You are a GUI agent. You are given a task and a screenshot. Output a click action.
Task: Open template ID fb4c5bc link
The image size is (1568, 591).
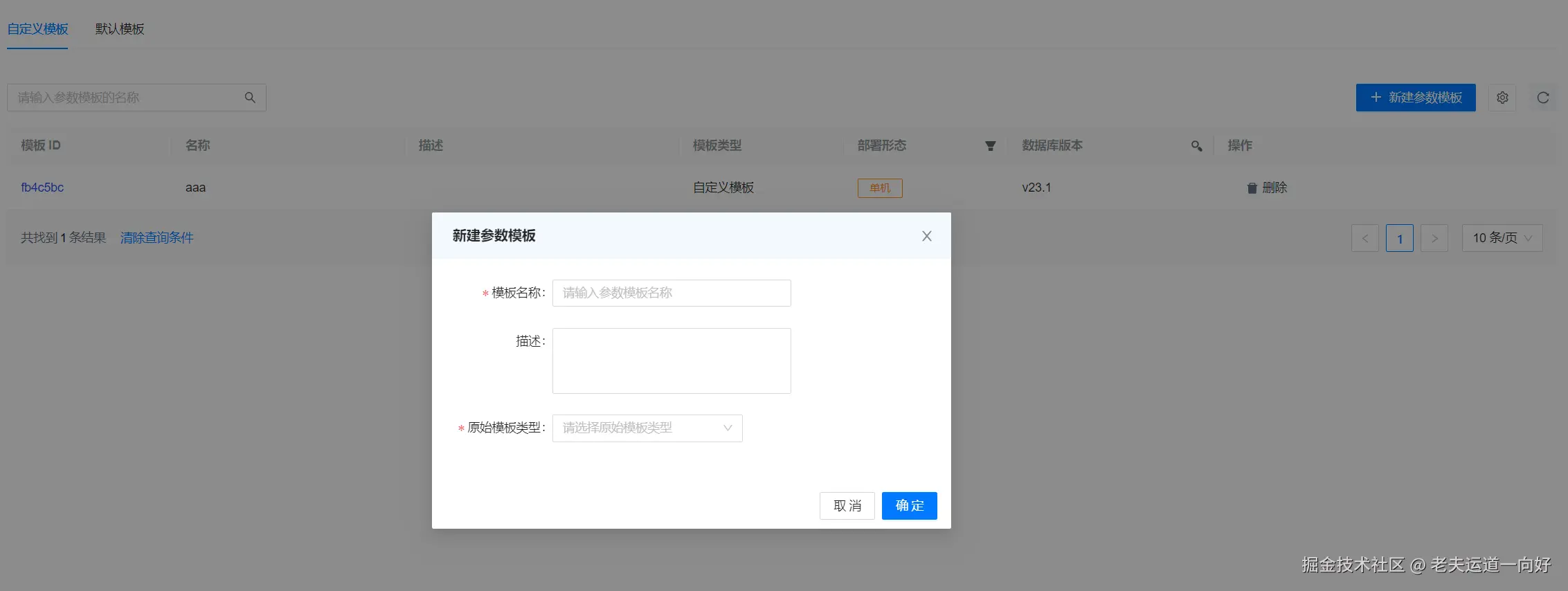point(42,188)
